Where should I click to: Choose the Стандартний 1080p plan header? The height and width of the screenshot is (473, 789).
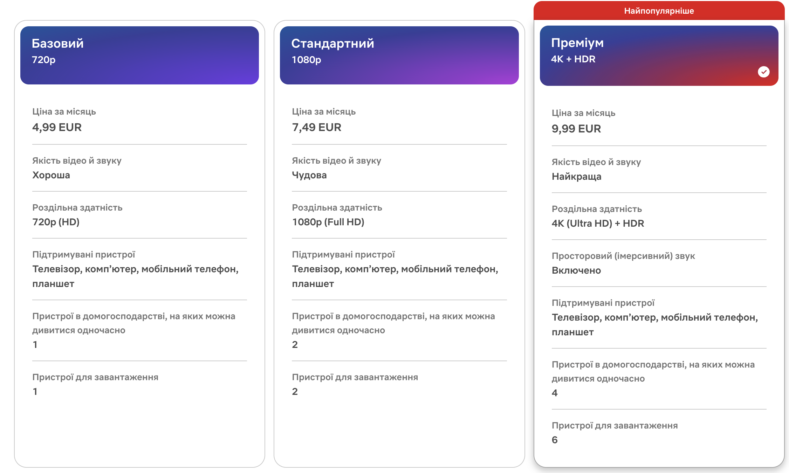(x=398, y=54)
